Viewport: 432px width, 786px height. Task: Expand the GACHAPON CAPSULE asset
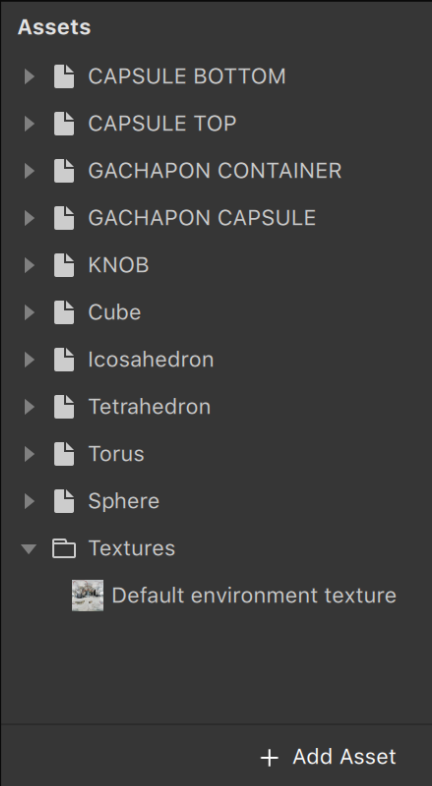point(30,218)
